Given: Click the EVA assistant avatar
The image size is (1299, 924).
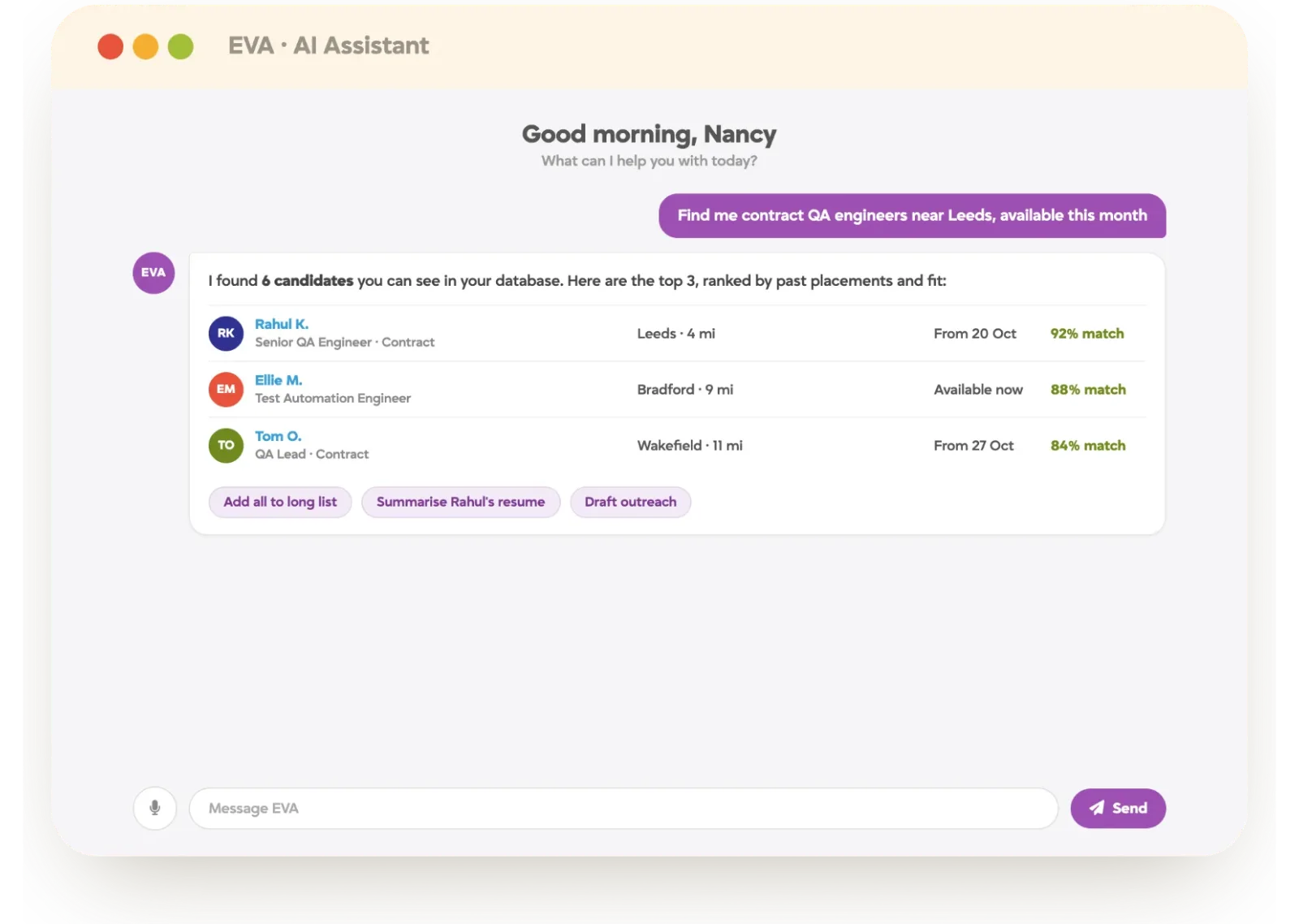Looking at the screenshot, I should (153, 272).
